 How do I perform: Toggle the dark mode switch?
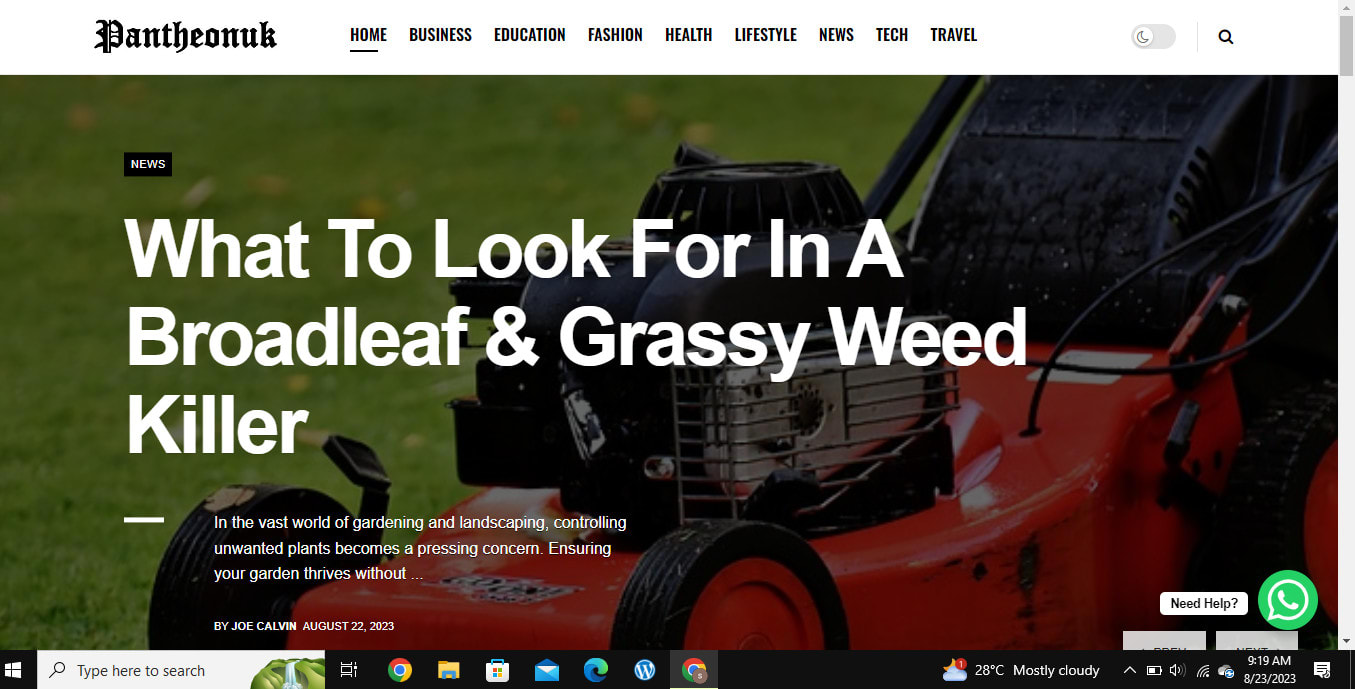click(x=1153, y=37)
